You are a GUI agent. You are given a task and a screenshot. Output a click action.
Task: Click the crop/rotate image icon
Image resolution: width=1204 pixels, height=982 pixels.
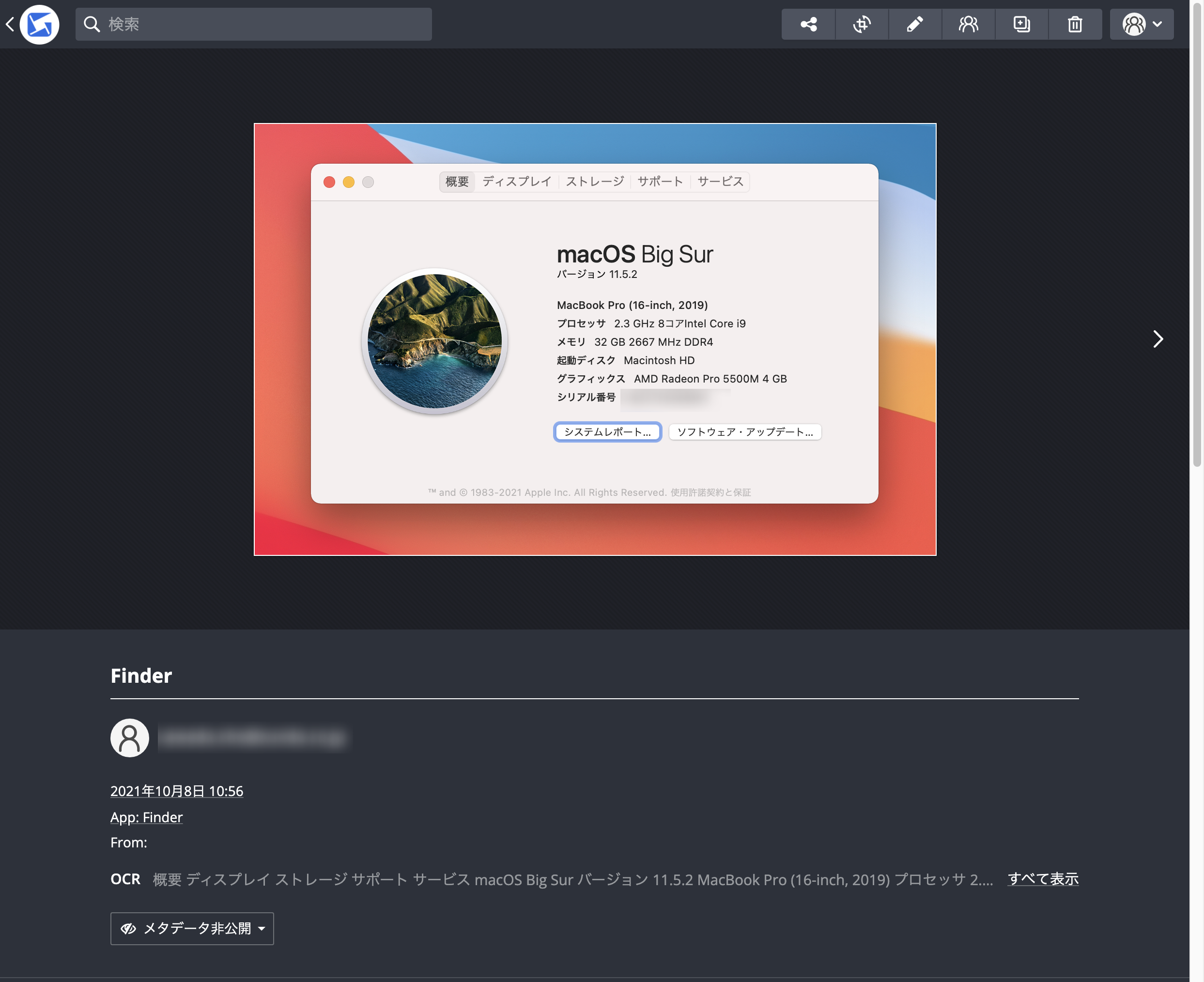point(861,24)
